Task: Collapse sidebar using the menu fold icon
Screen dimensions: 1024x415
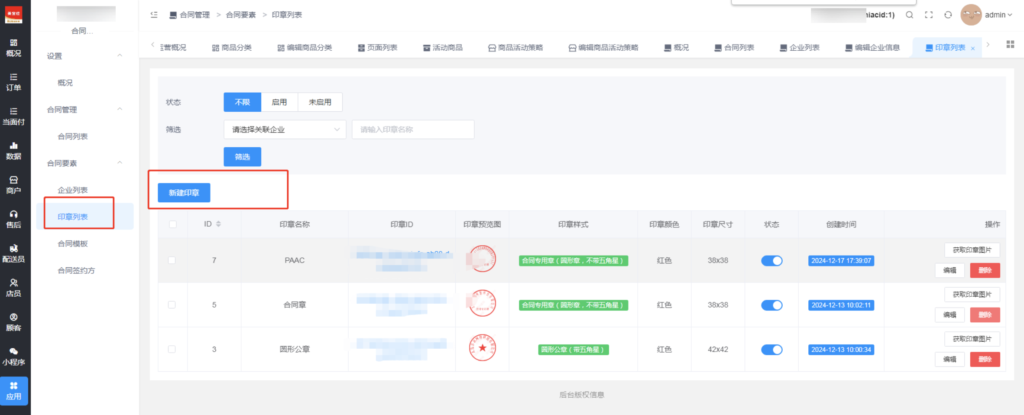Action: pos(153,15)
